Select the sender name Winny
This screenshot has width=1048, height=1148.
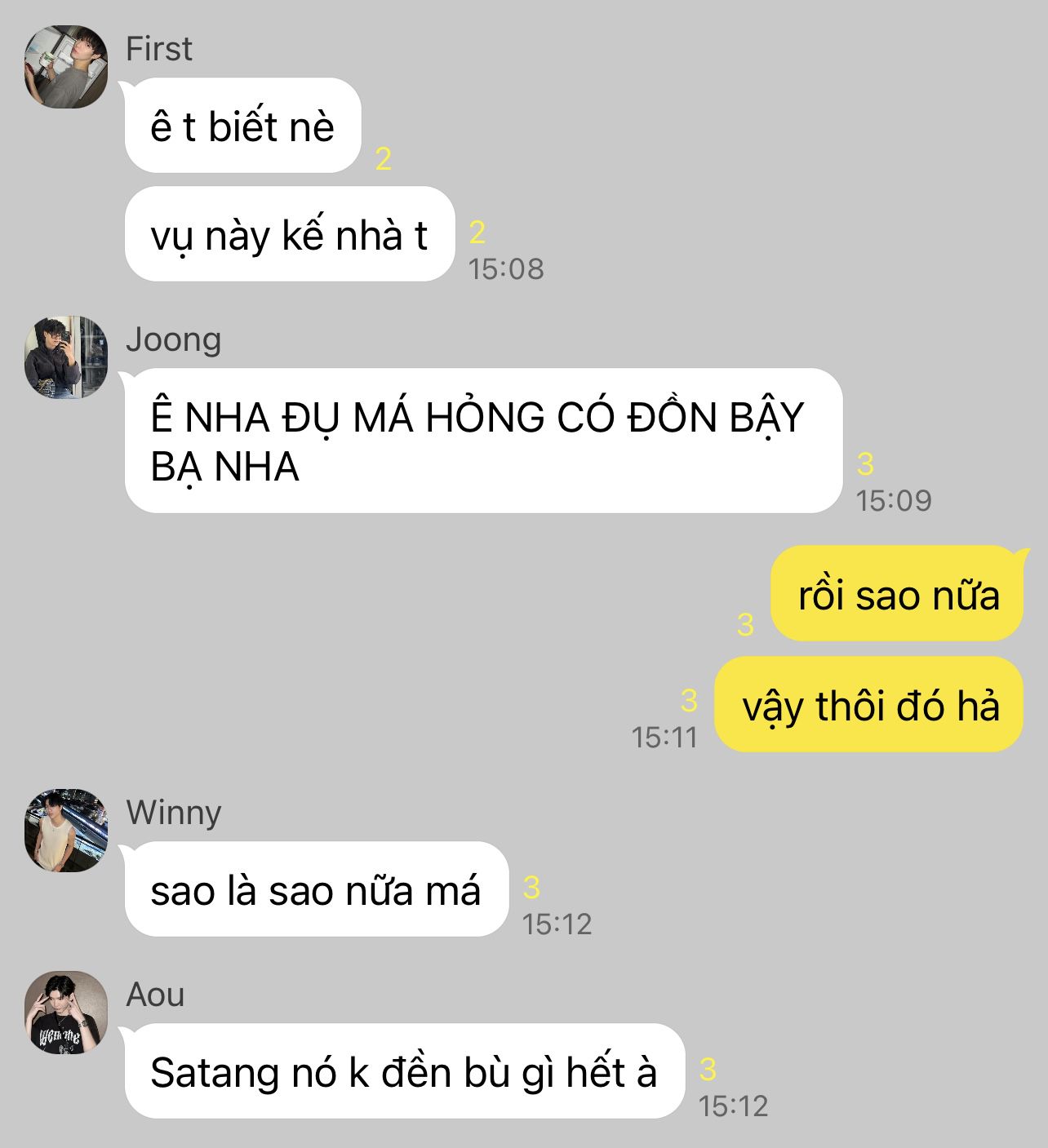tap(173, 813)
